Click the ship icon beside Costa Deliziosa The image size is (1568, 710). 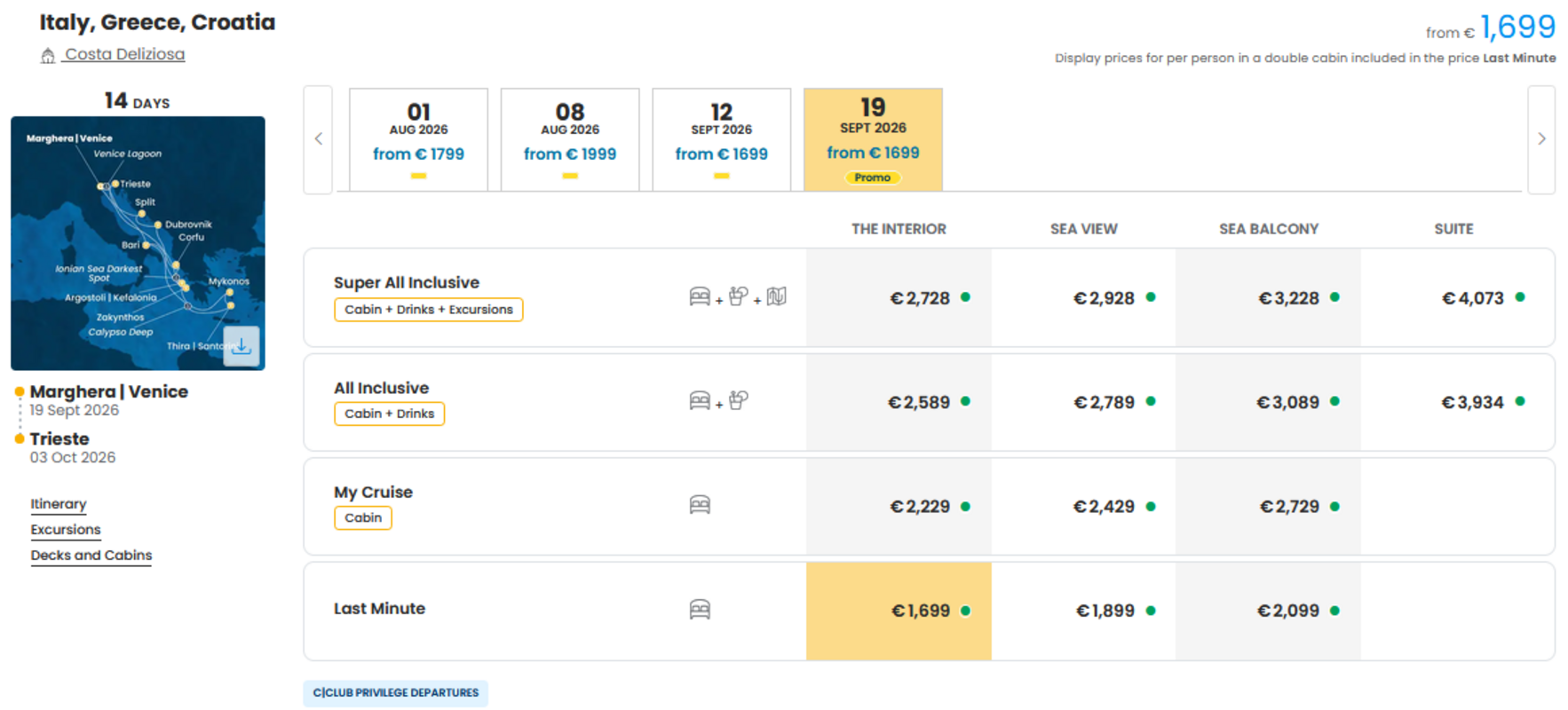click(48, 56)
